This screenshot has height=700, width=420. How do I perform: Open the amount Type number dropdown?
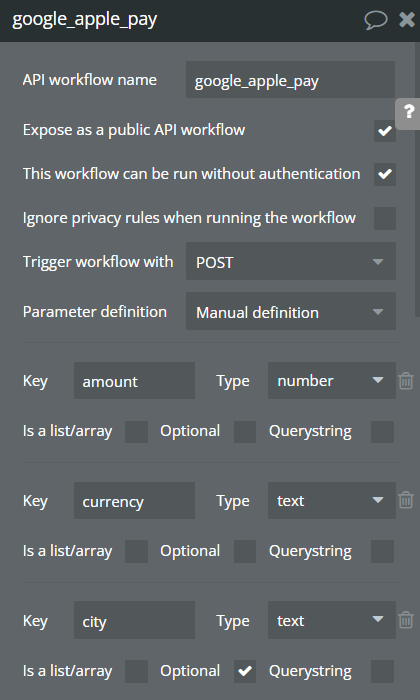(x=332, y=381)
